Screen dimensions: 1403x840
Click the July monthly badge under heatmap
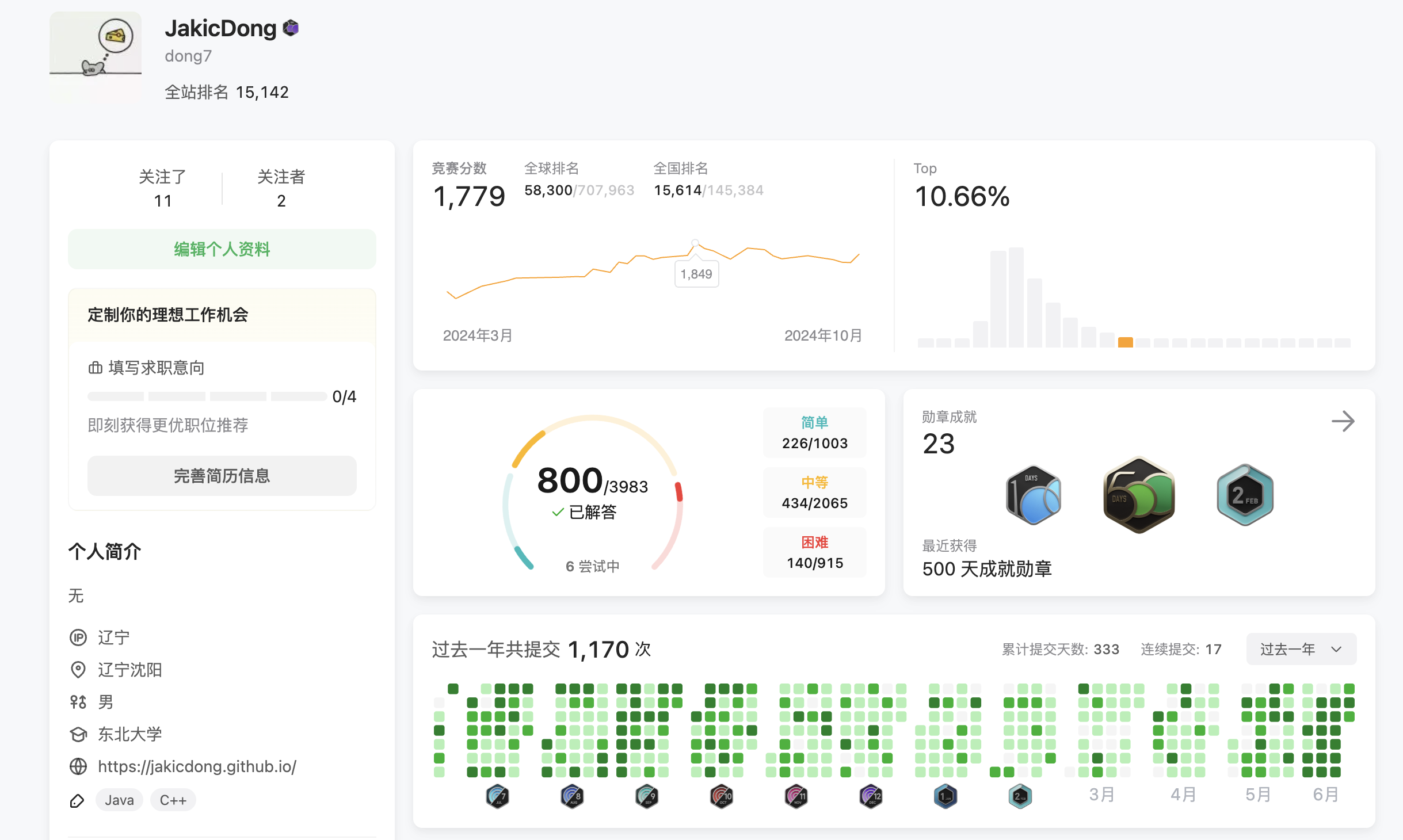pos(497,796)
